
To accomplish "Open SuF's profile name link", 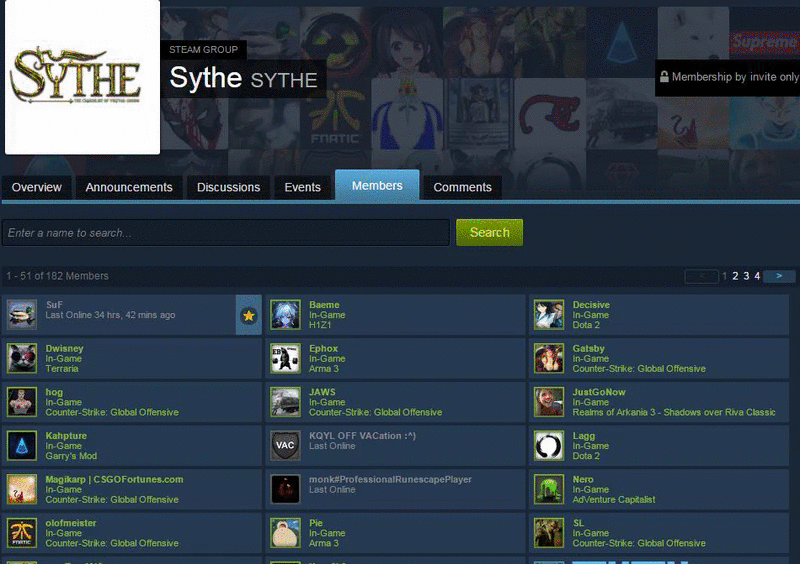I will pos(54,305).
